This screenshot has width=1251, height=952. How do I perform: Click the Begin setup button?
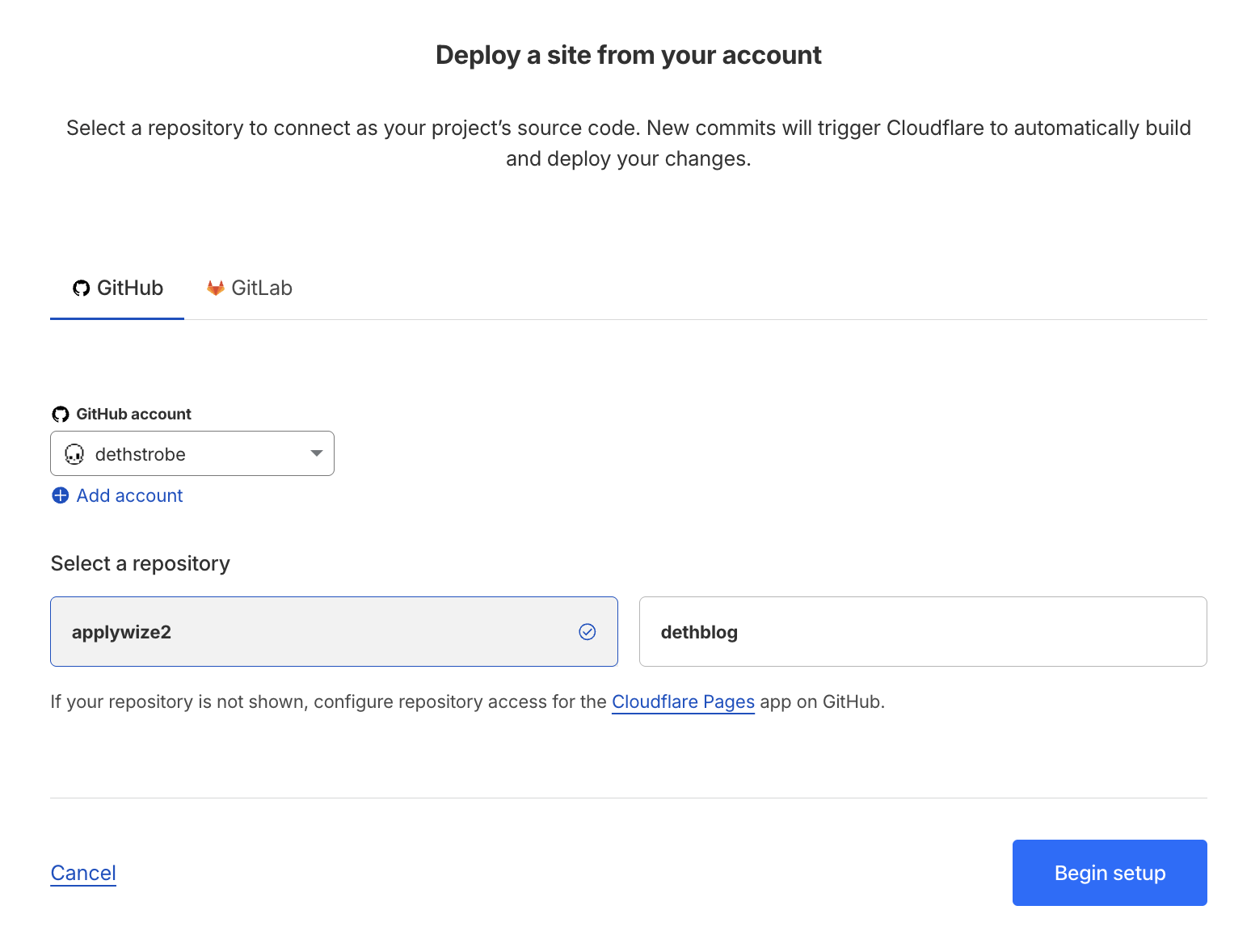(1109, 873)
